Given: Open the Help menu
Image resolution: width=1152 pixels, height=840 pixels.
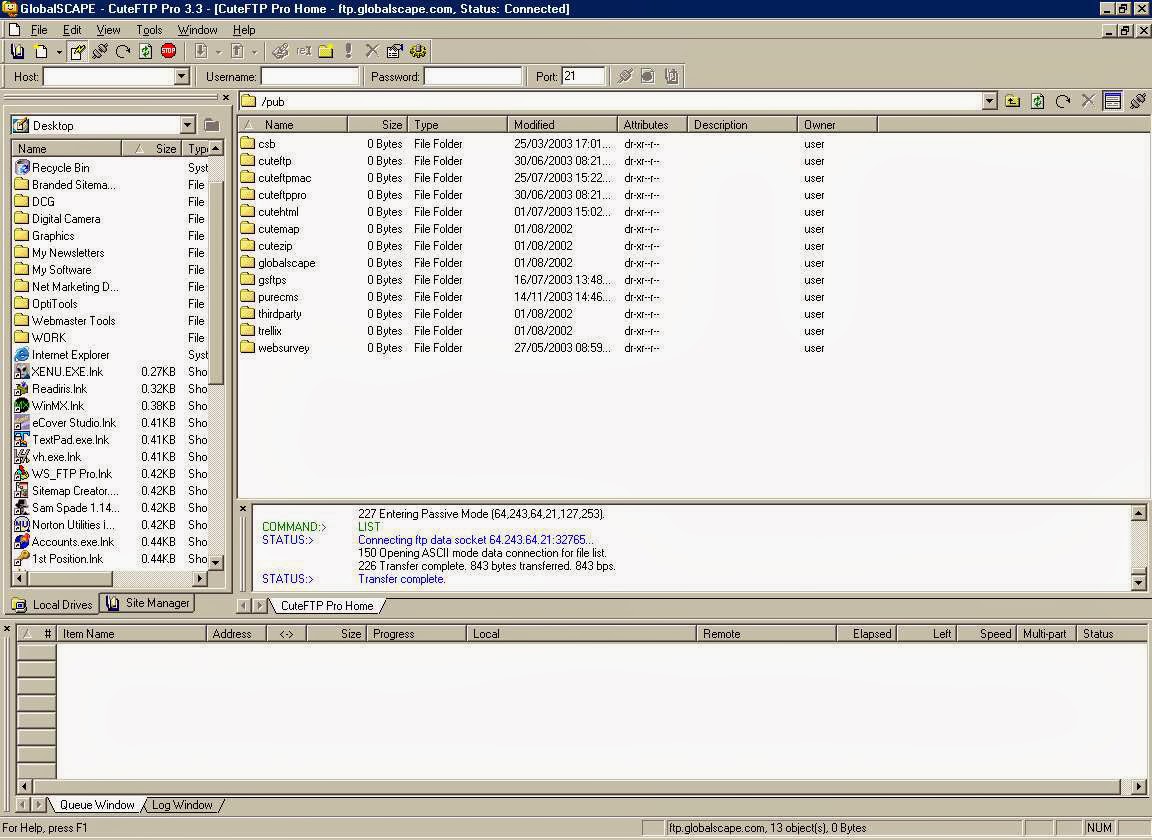Looking at the screenshot, I should click(x=244, y=30).
